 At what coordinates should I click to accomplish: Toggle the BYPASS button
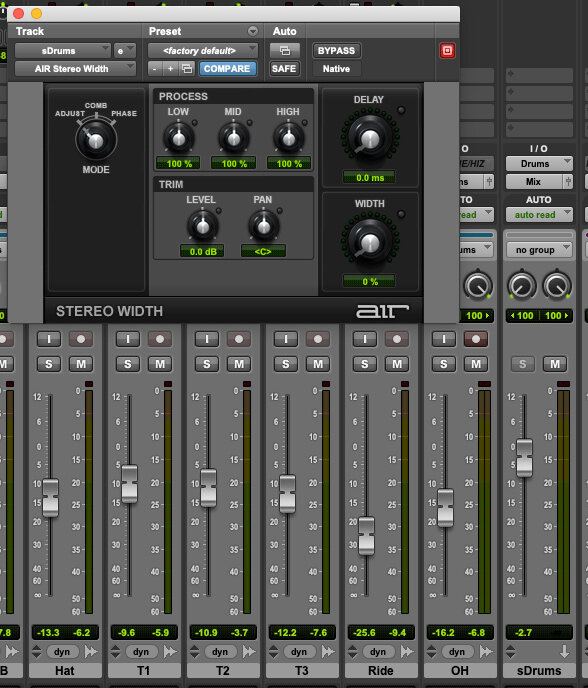coord(336,51)
